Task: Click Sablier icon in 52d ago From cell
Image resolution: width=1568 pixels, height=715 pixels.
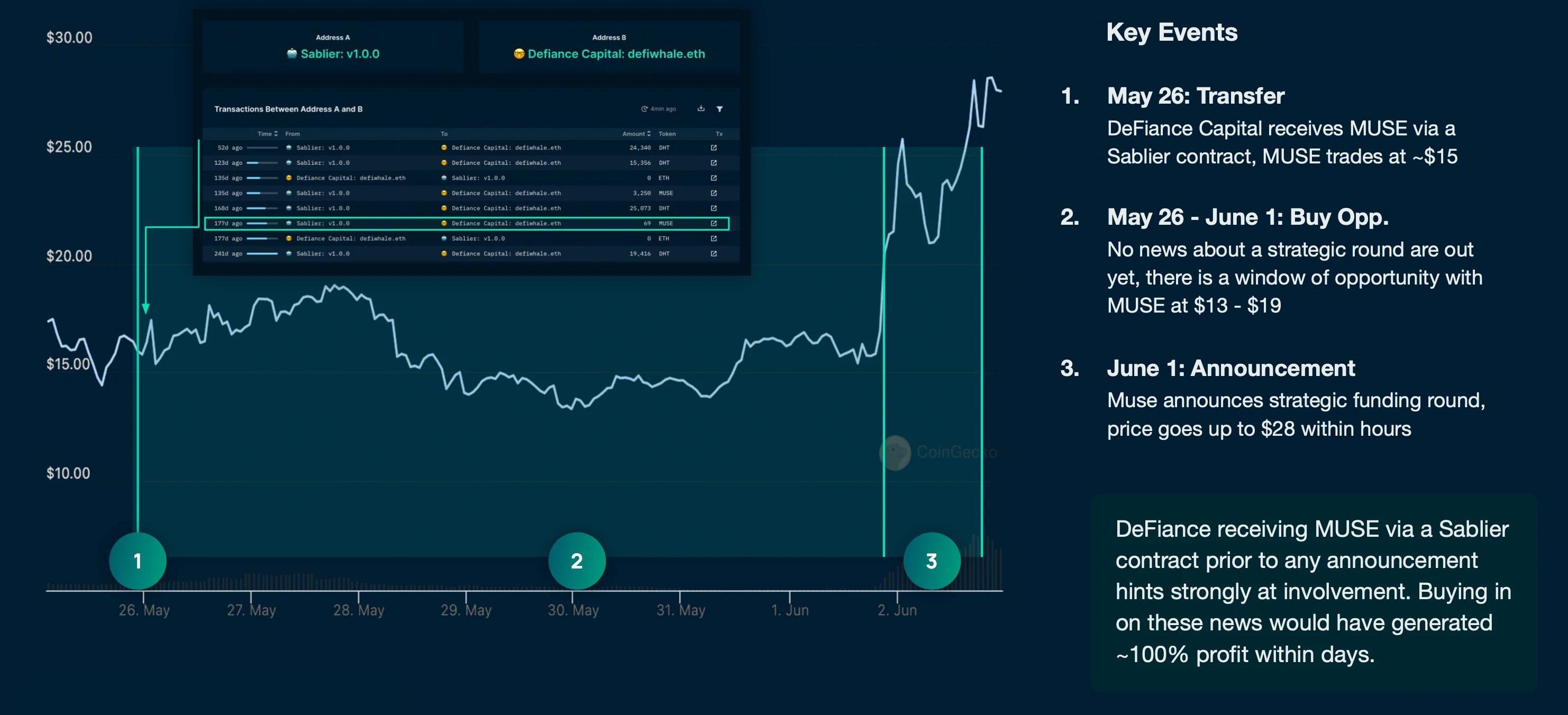Action: click(x=288, y=148)
